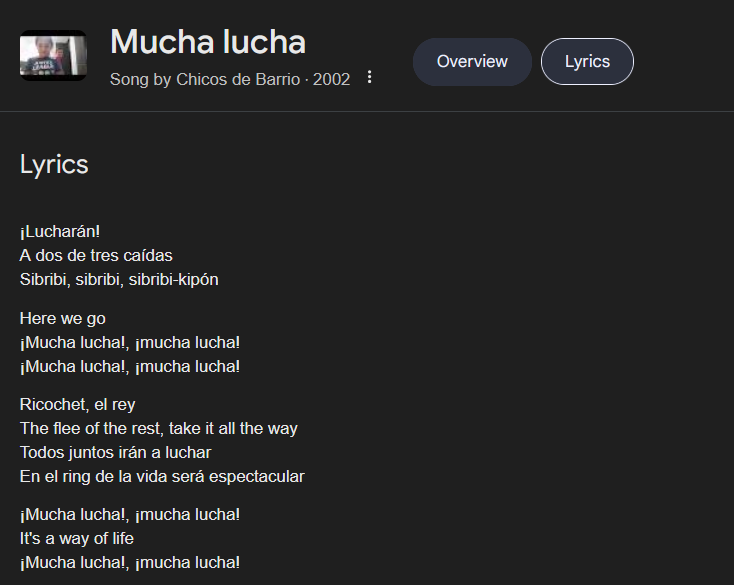Screen dimensions: 734x585
Task: Click the Lyrics section heading
Action: coord(54,165)
